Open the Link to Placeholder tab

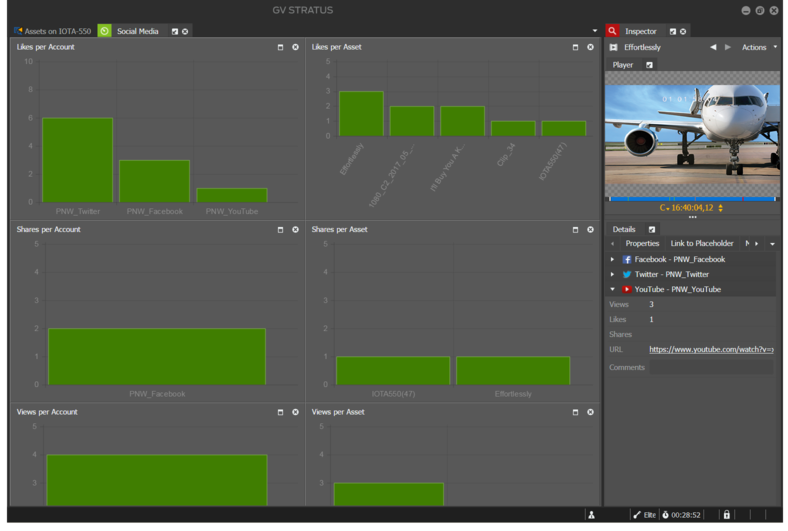[x=702, y=244]
